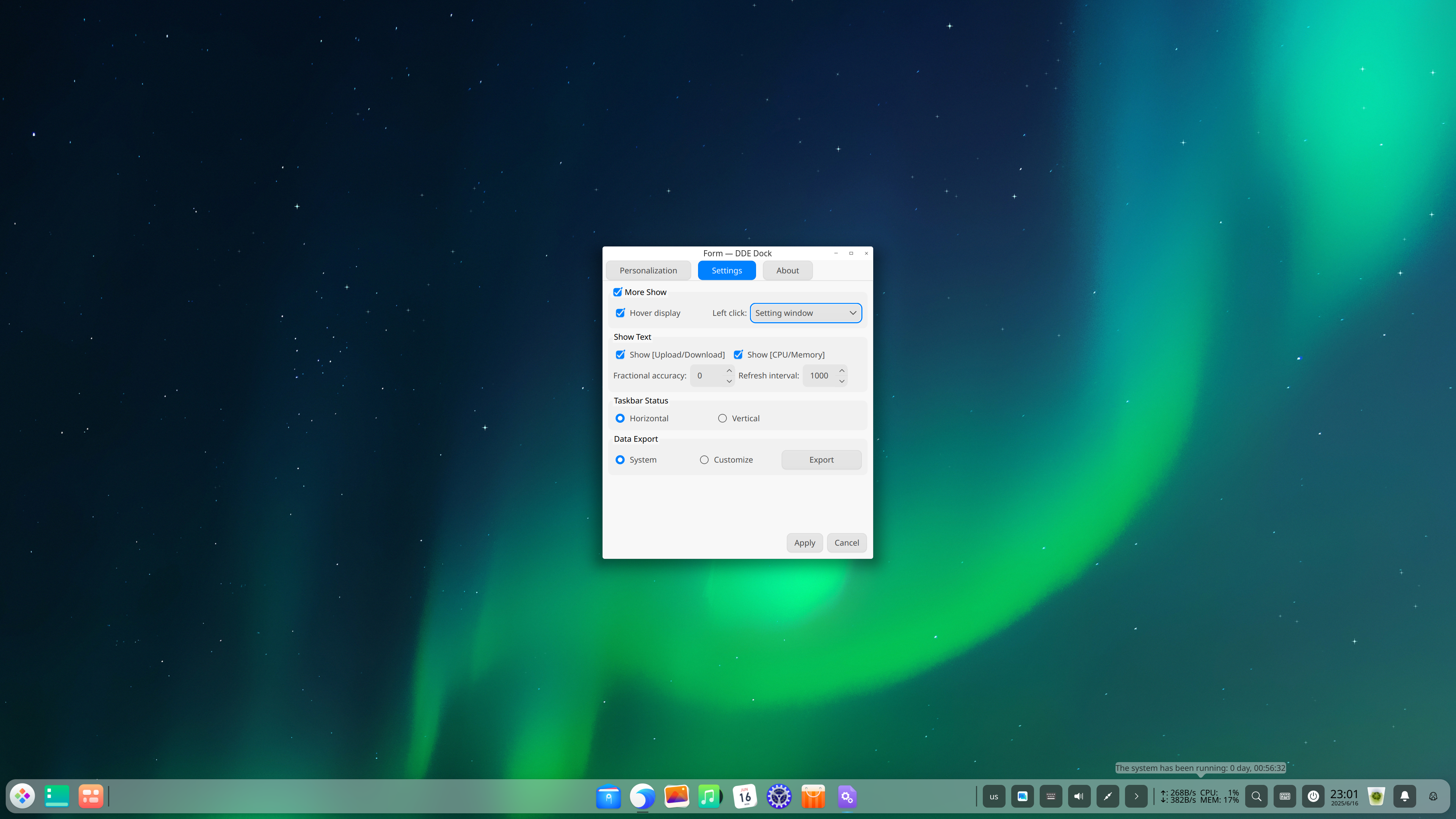Open the calendar app in dock
Image resolution: width=1456 pixels, height=819 pixels.
point(744,796)
